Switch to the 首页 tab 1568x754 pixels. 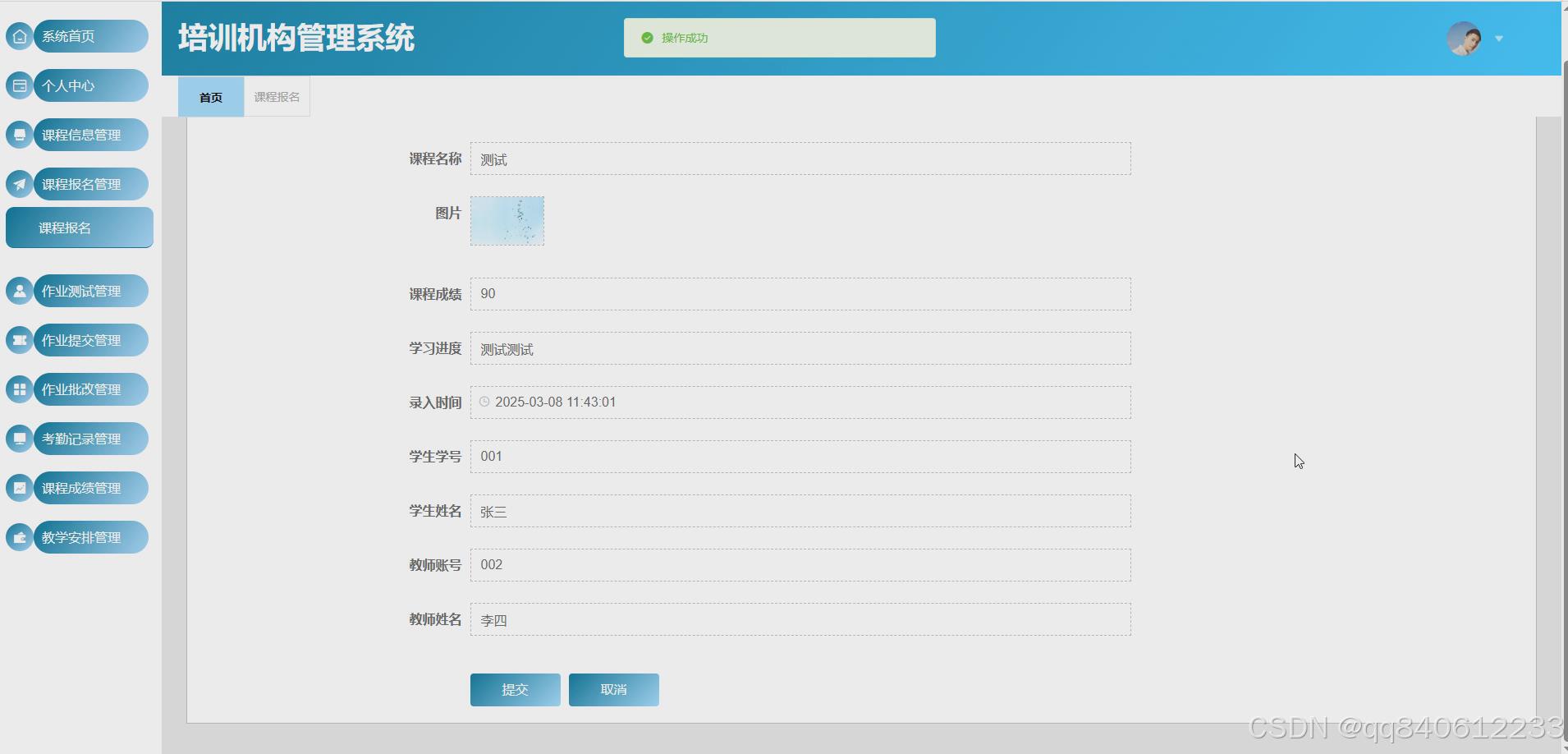[x=211, y=97]
